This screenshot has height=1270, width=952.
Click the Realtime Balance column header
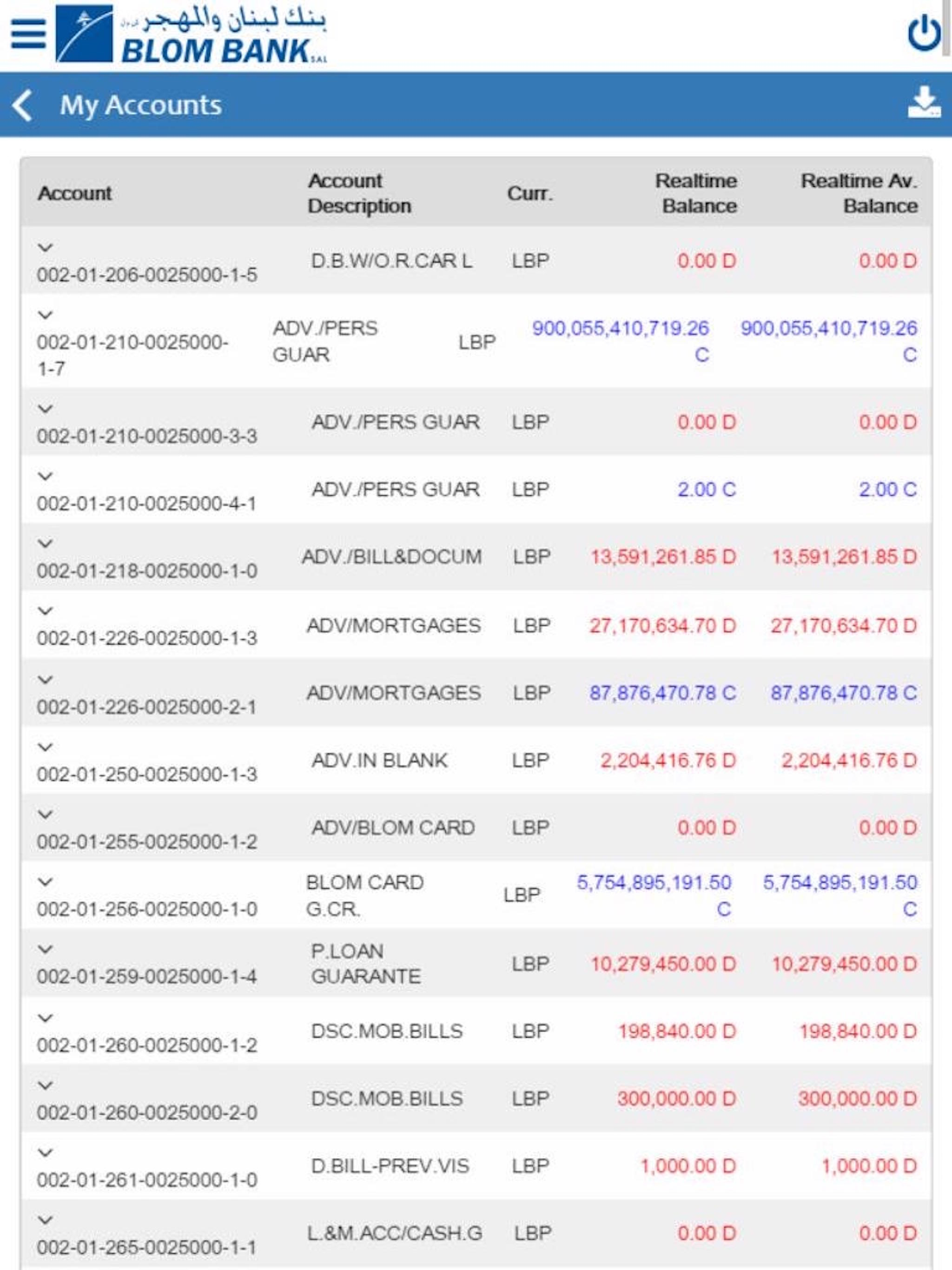point(696,193)
